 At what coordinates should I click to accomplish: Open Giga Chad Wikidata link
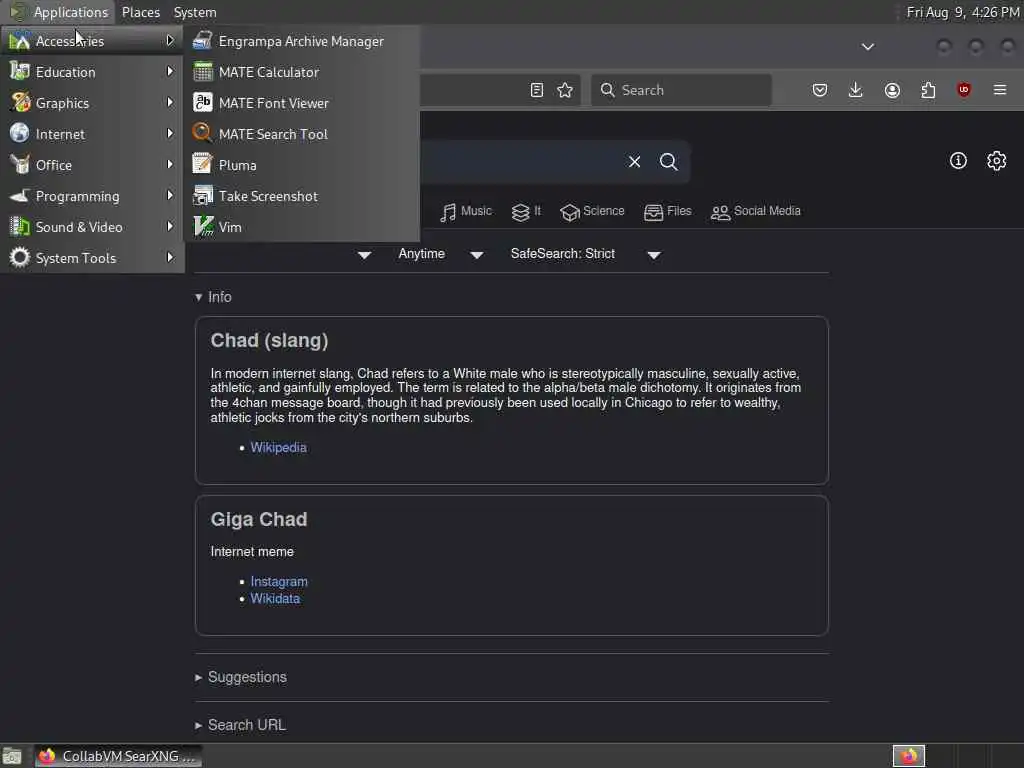tap(275, 598)
